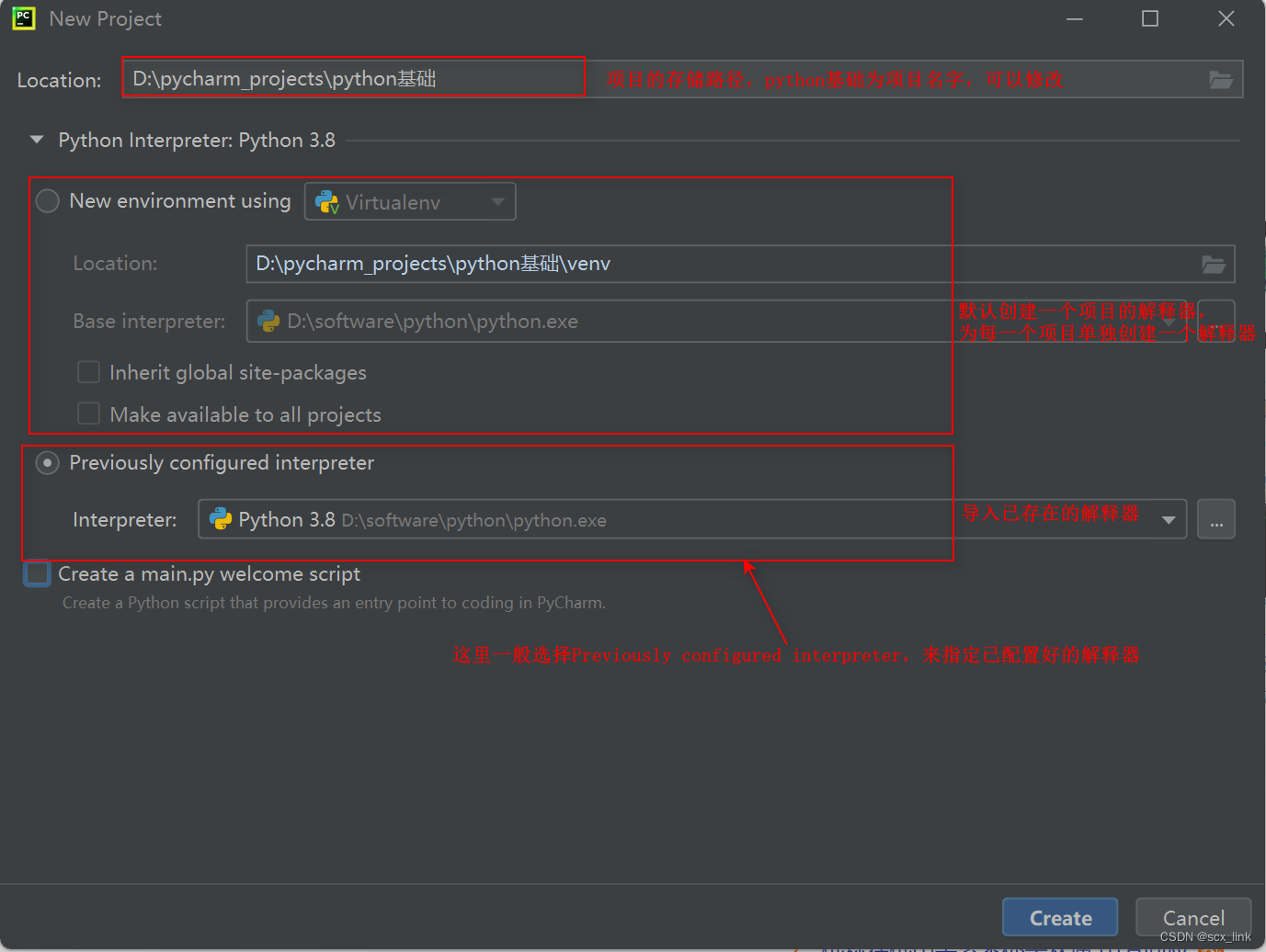Viewport: 1266px width, 952px height.
Task: Enable Inherit global site-packages checkbox
Action: pyautogui.click(x=89, y=372)
